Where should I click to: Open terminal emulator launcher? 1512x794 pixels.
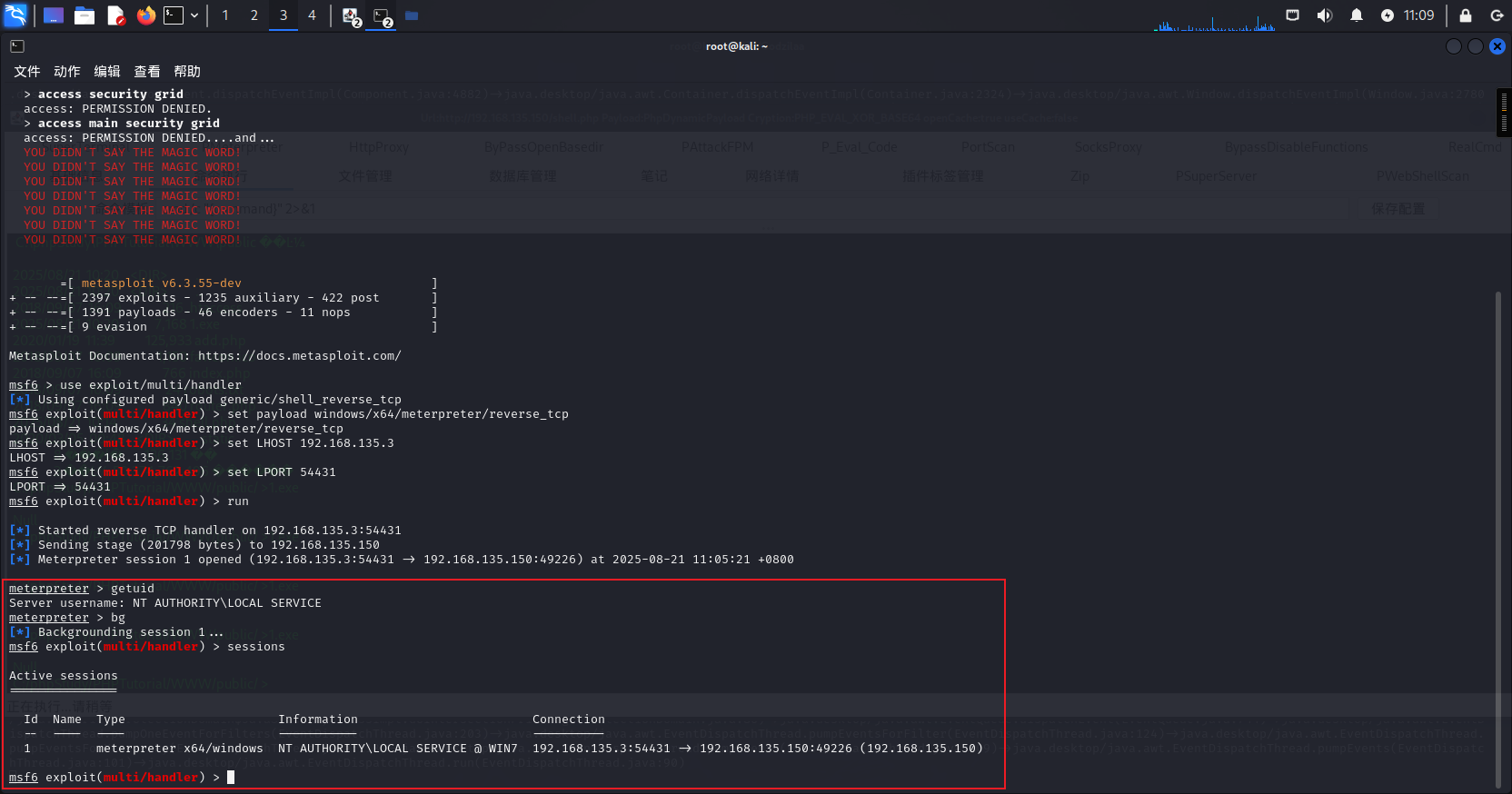point(174,15)
